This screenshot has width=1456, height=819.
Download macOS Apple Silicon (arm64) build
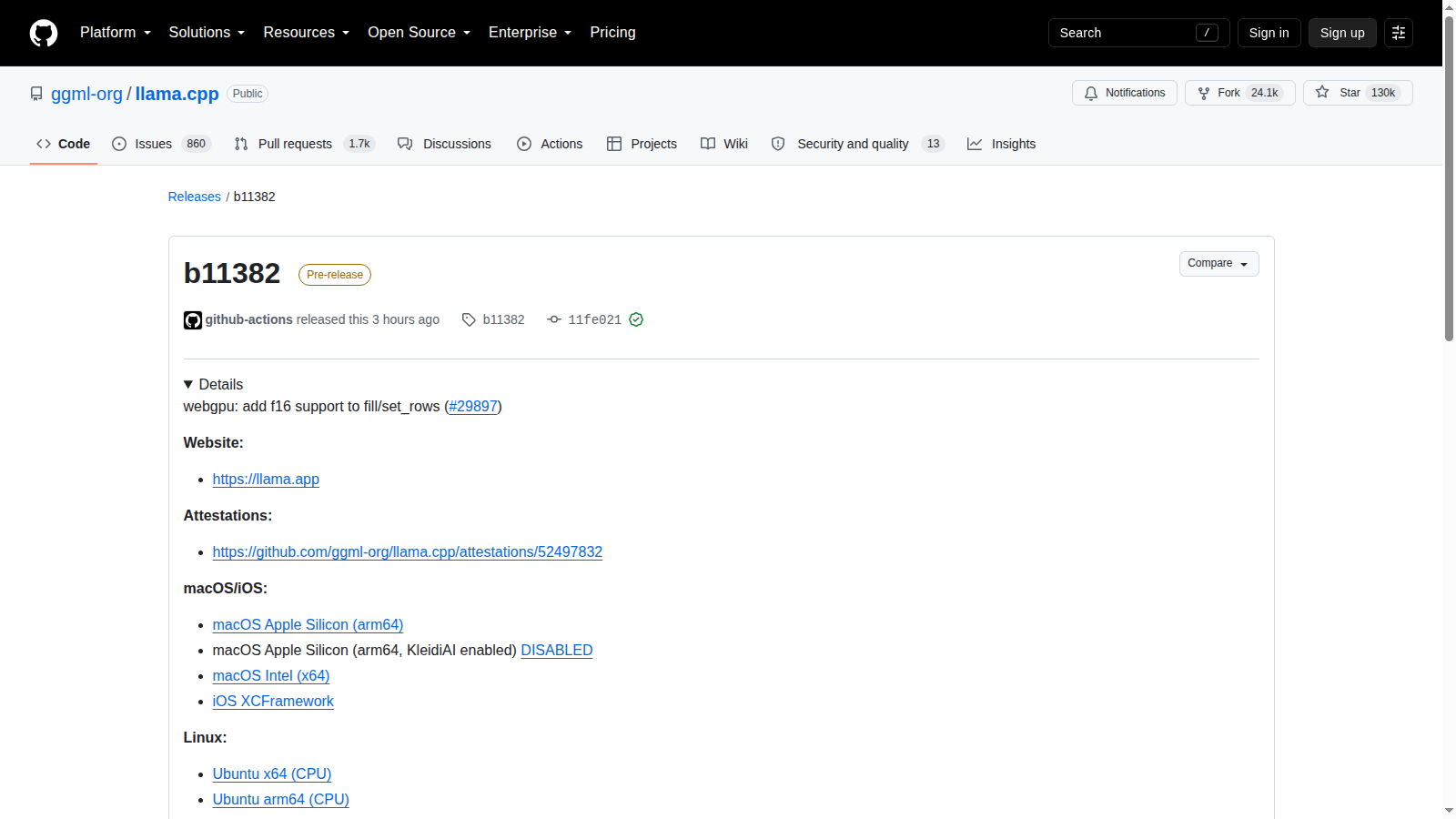tap(308, 625)
